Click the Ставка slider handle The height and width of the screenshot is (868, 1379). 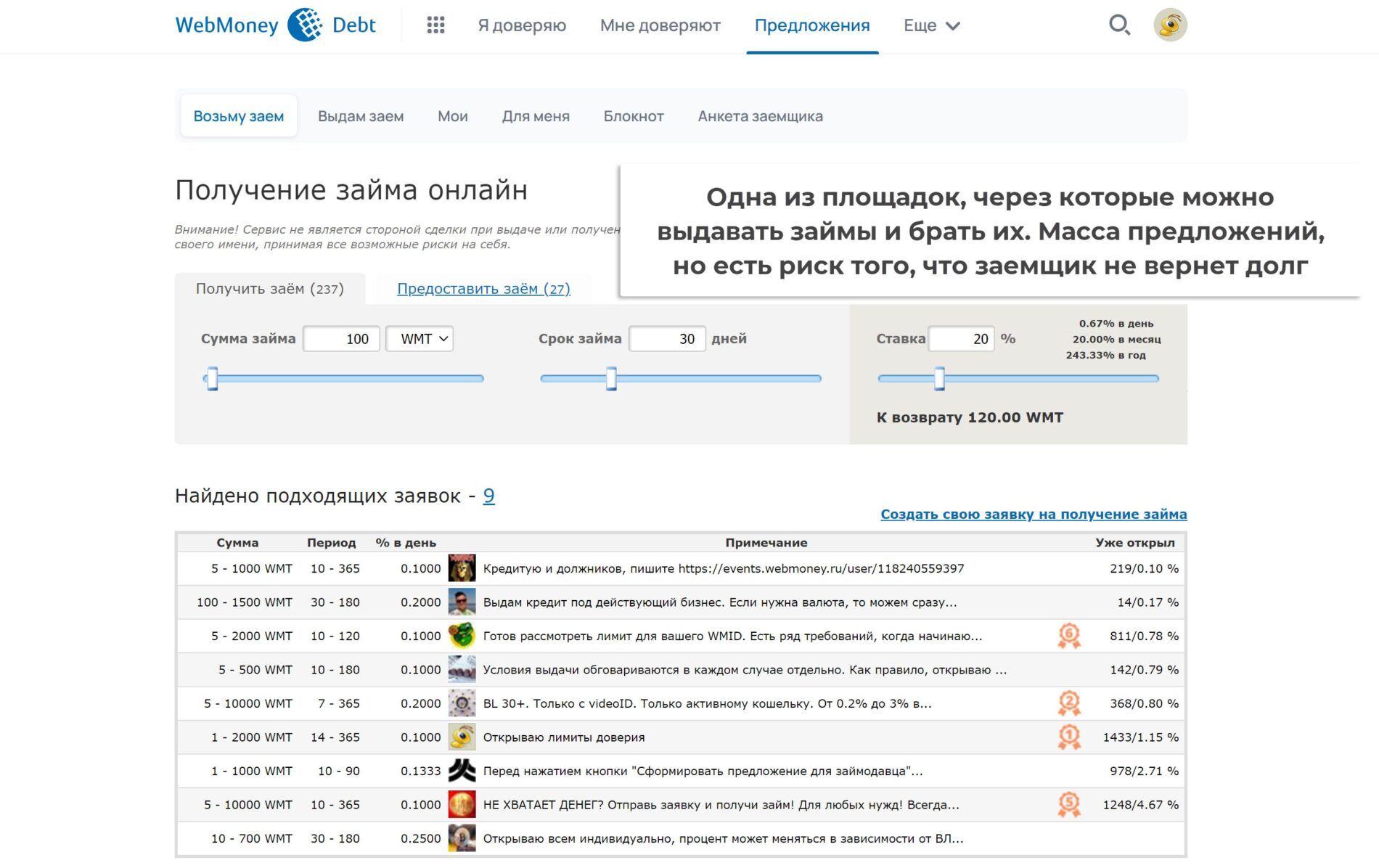click(939, 378)
